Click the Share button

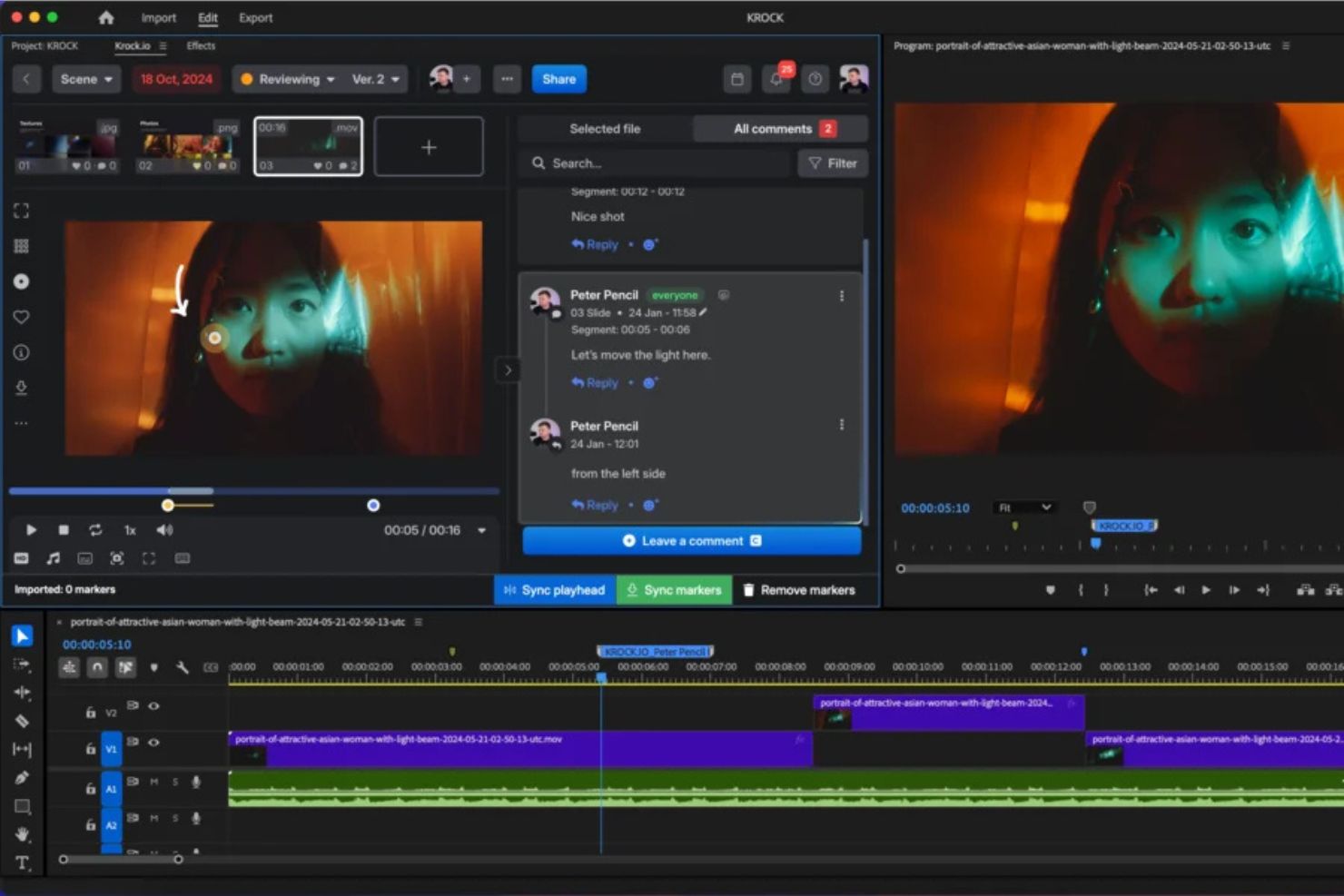558,79
